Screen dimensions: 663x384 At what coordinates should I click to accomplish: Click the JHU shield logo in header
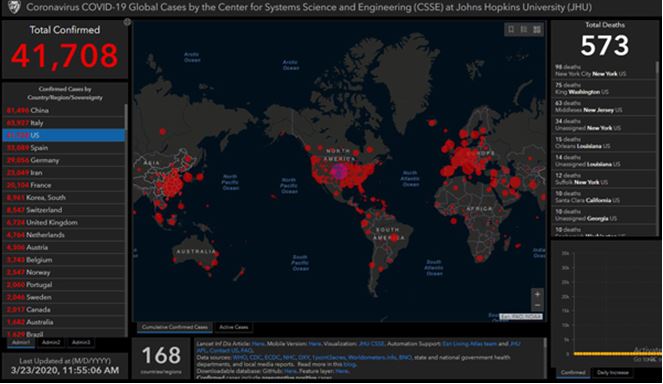14,7
